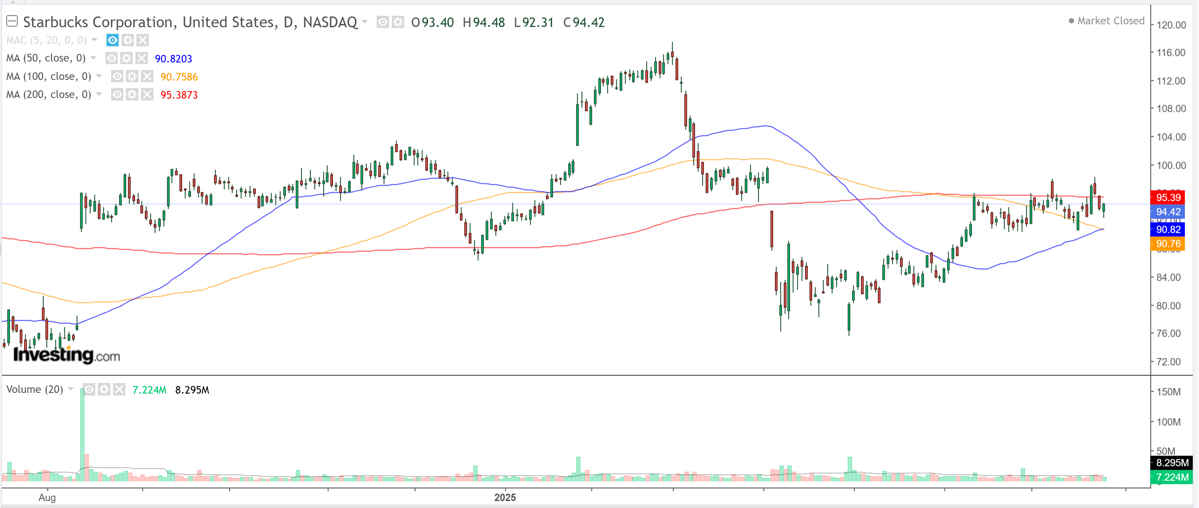Delete the MAC indicator using its X icon

pyautogui.click(x=143, y=40)
